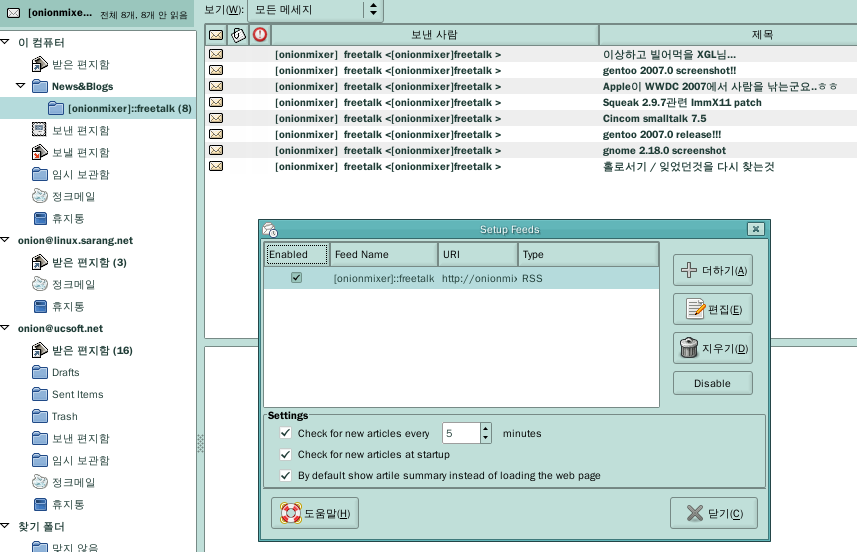Open the 휴지통 trash under onion@linux.sarang.net
The width and height of the screenshot is (857, 552).
(x=40, y=306)
